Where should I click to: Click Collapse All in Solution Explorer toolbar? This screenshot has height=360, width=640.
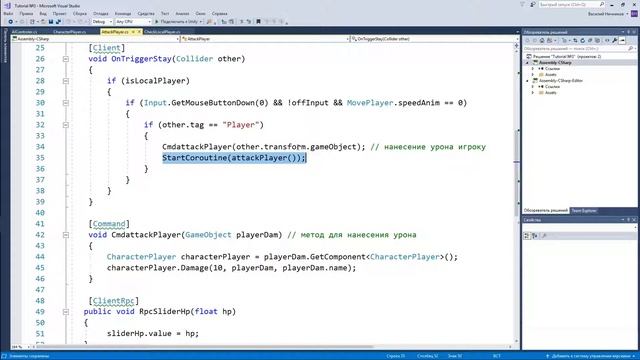click(590, 40)
